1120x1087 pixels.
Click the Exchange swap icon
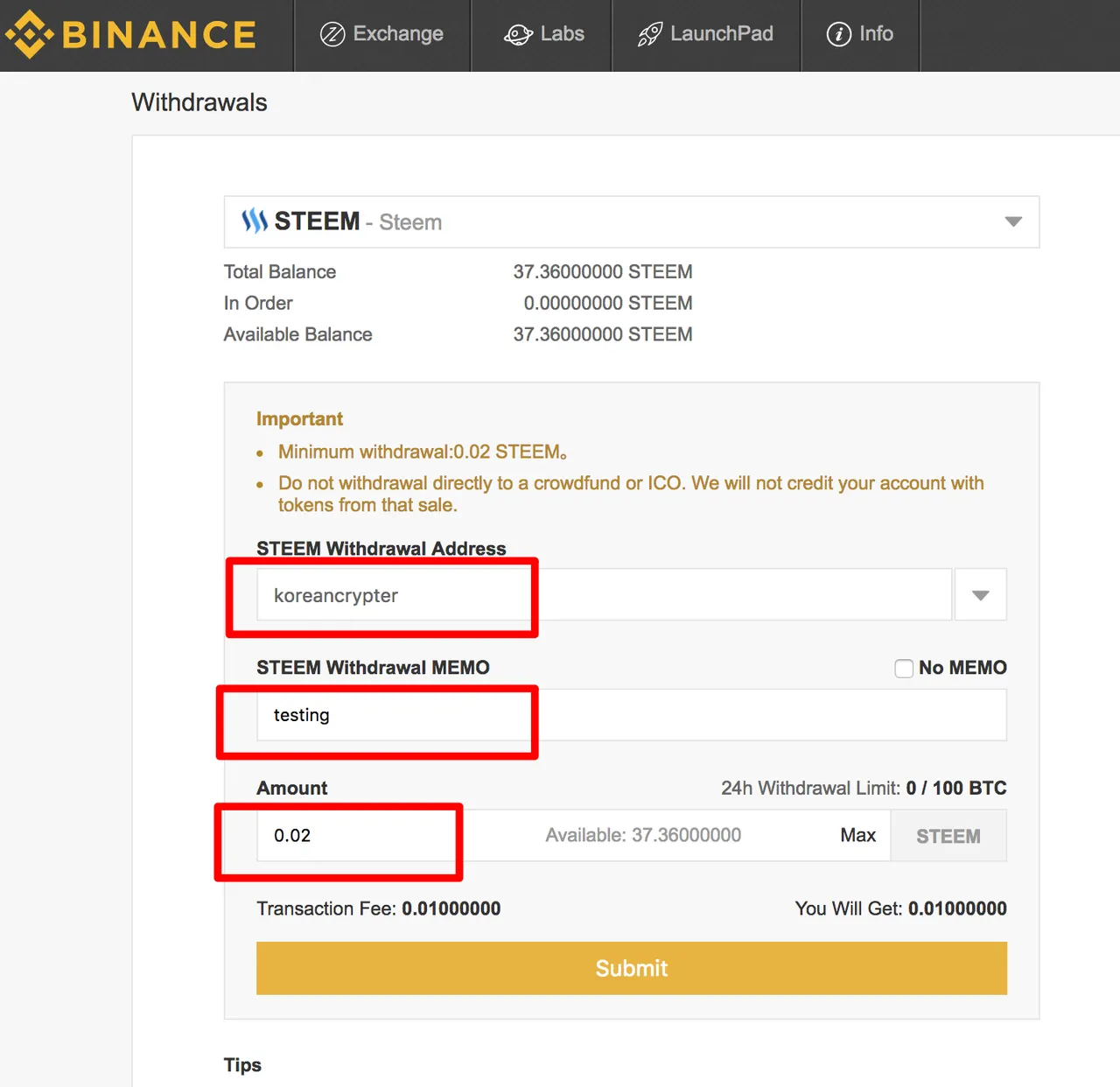coord(332,34)
